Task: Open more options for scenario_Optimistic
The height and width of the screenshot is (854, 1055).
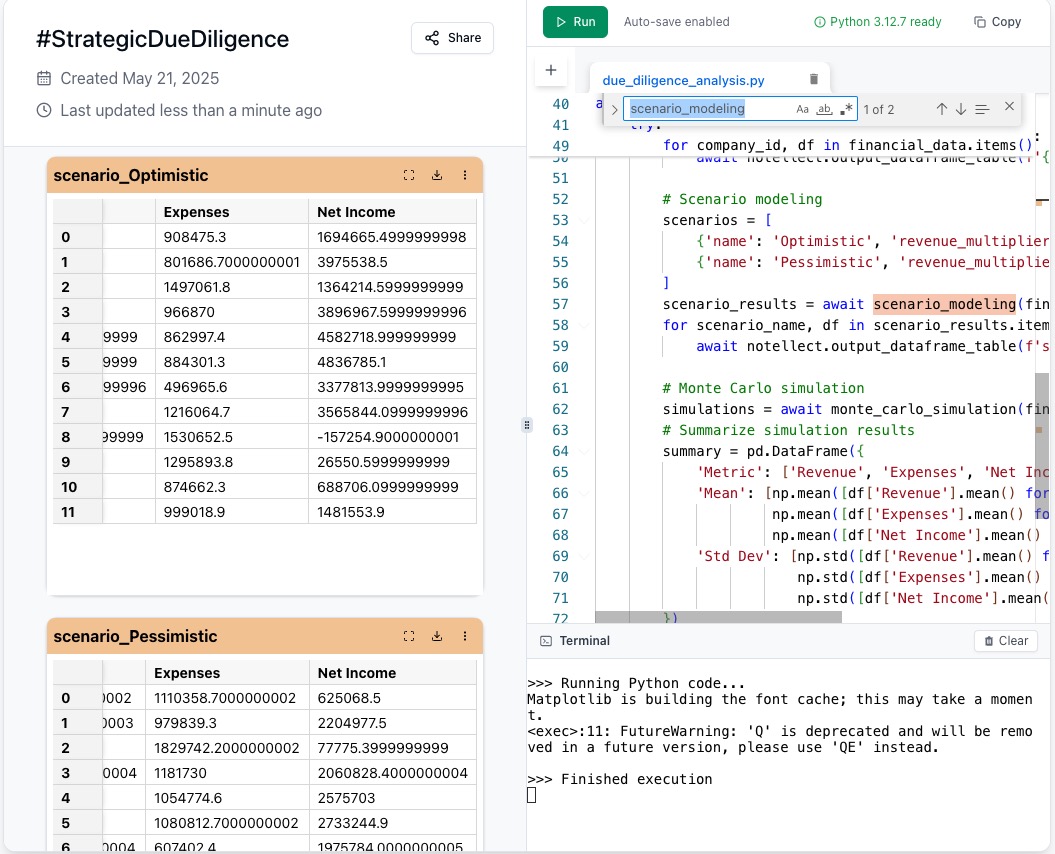Action: tap(465, 175)
